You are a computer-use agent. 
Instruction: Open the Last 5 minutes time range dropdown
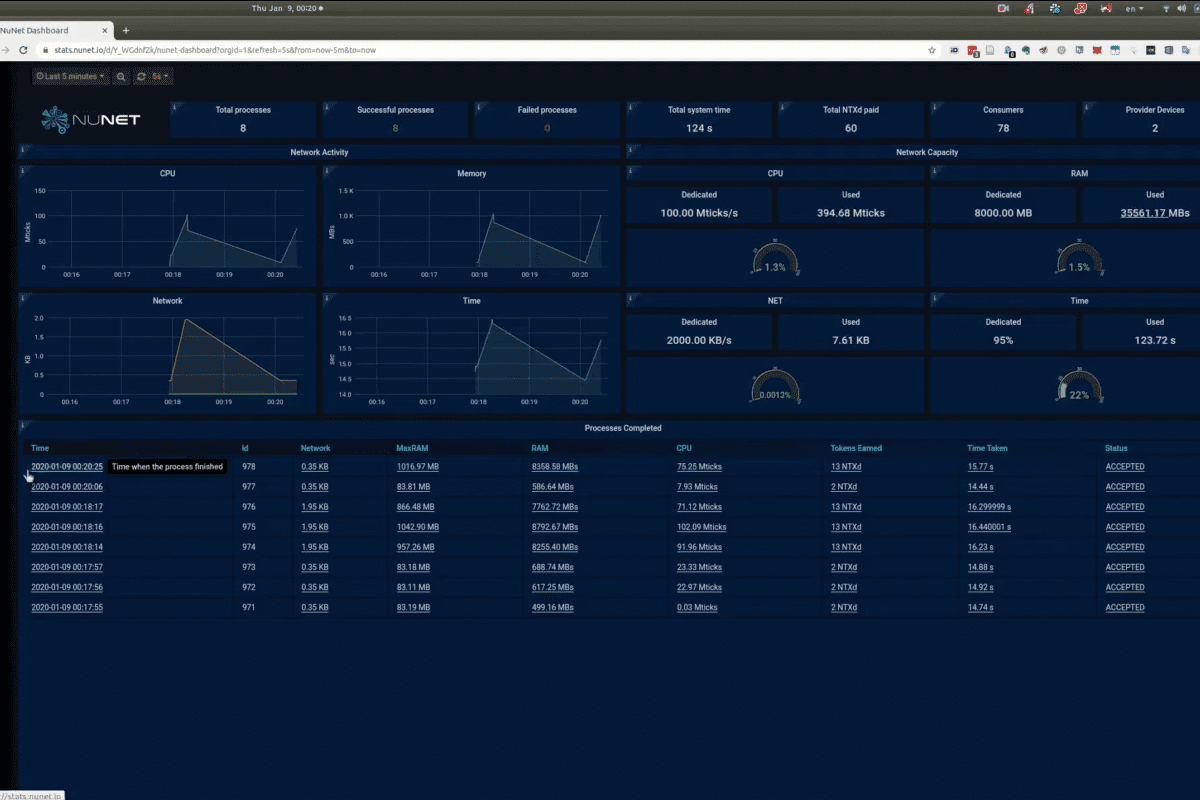68,76
